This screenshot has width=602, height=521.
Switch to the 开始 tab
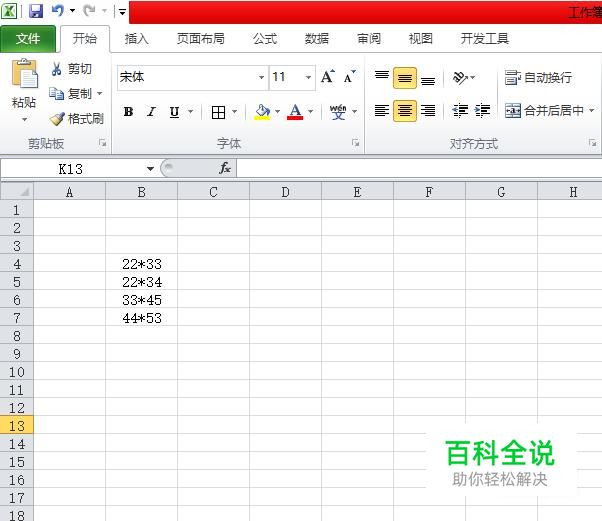pyautogui.click(x=85, y=39)
